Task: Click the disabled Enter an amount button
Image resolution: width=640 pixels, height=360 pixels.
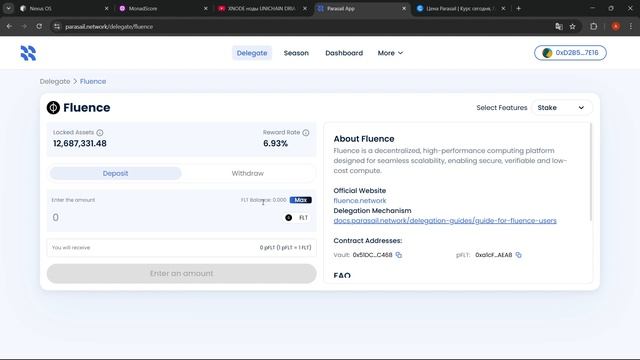Action: tap(182, 273)
